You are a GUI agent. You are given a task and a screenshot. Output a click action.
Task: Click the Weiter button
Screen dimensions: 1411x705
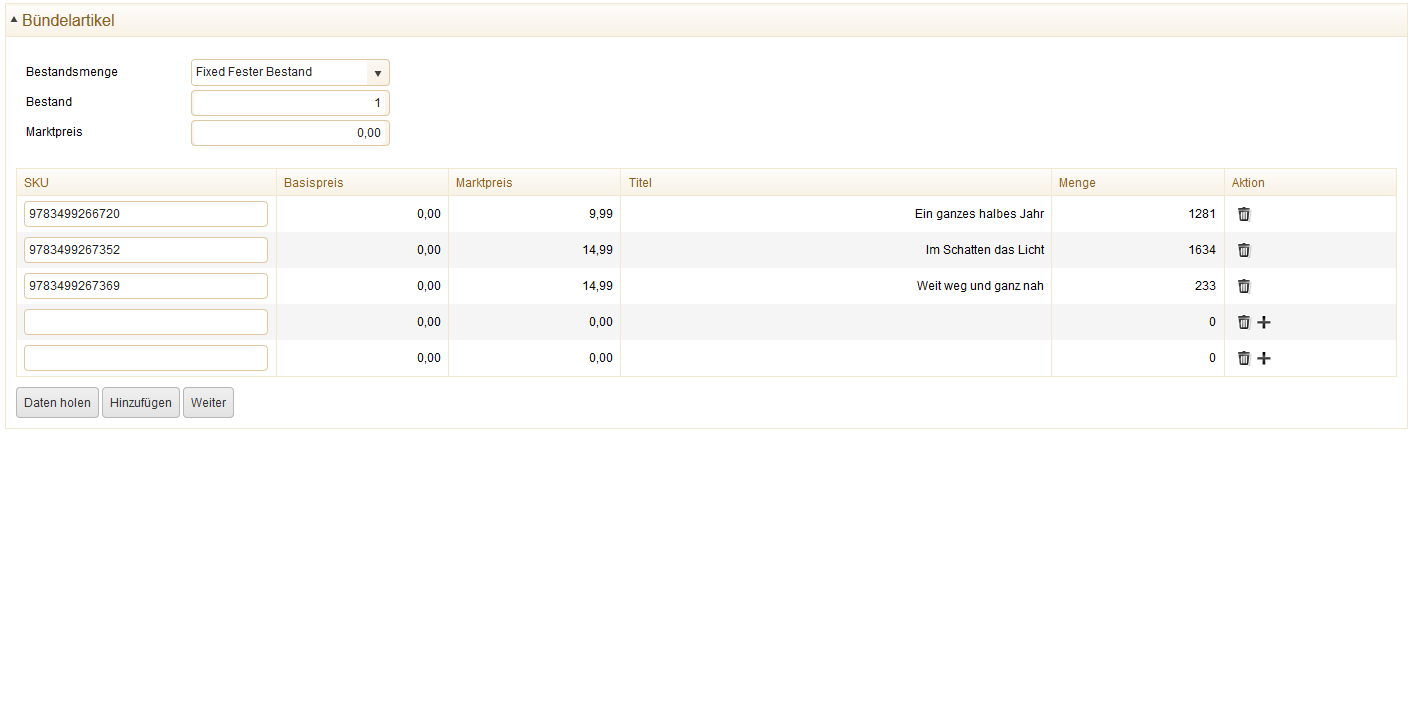coord(208,403)
